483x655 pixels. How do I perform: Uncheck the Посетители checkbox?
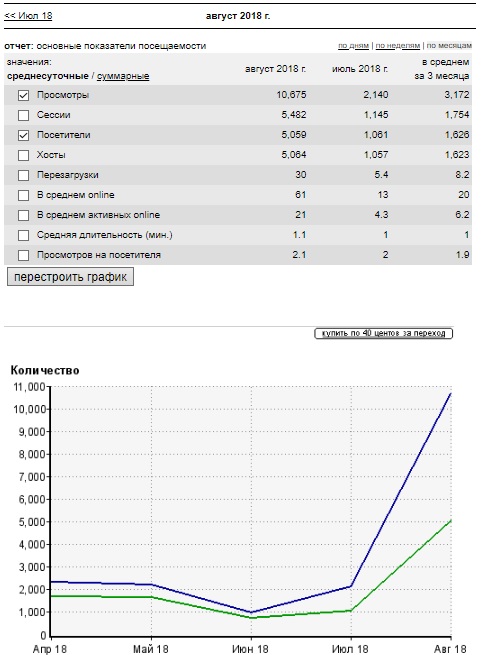pyautogui.click(x=23, y=135)
